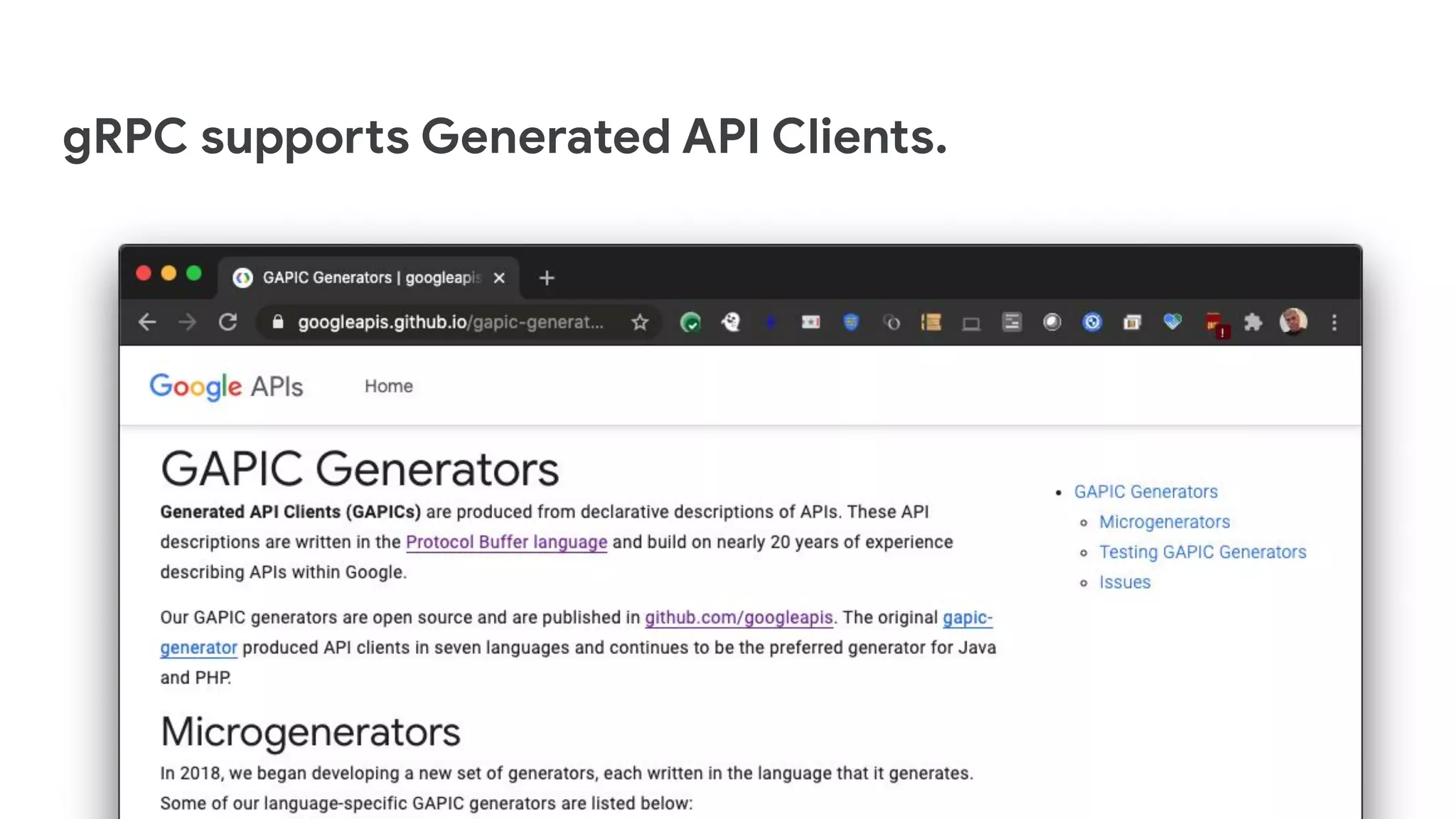1456x819 pixels.
Task: Open the yellow notebook extension icon
Action: click(x=931, y=322)
